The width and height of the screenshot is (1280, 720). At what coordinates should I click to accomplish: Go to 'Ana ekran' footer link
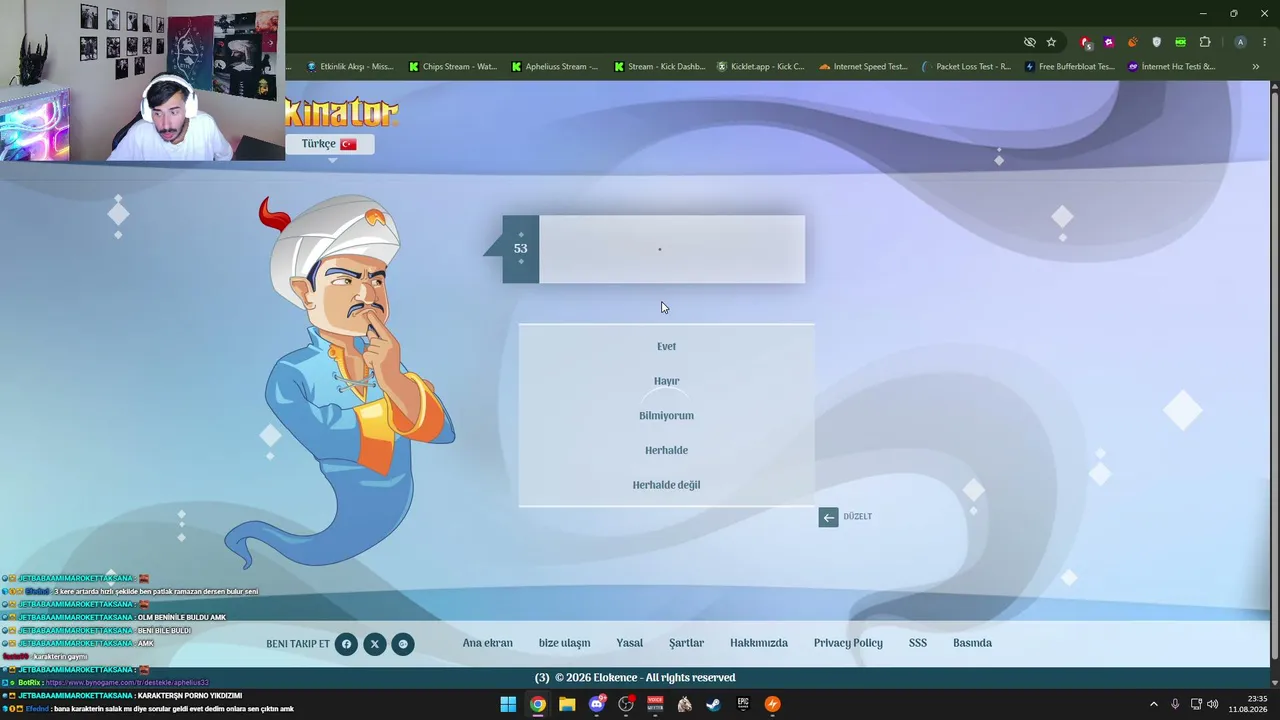coord(487,643)
